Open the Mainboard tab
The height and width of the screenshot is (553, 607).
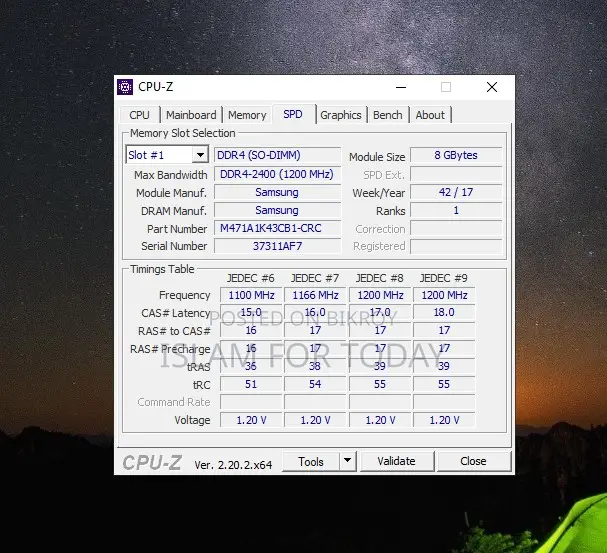(x=191, y=115)
